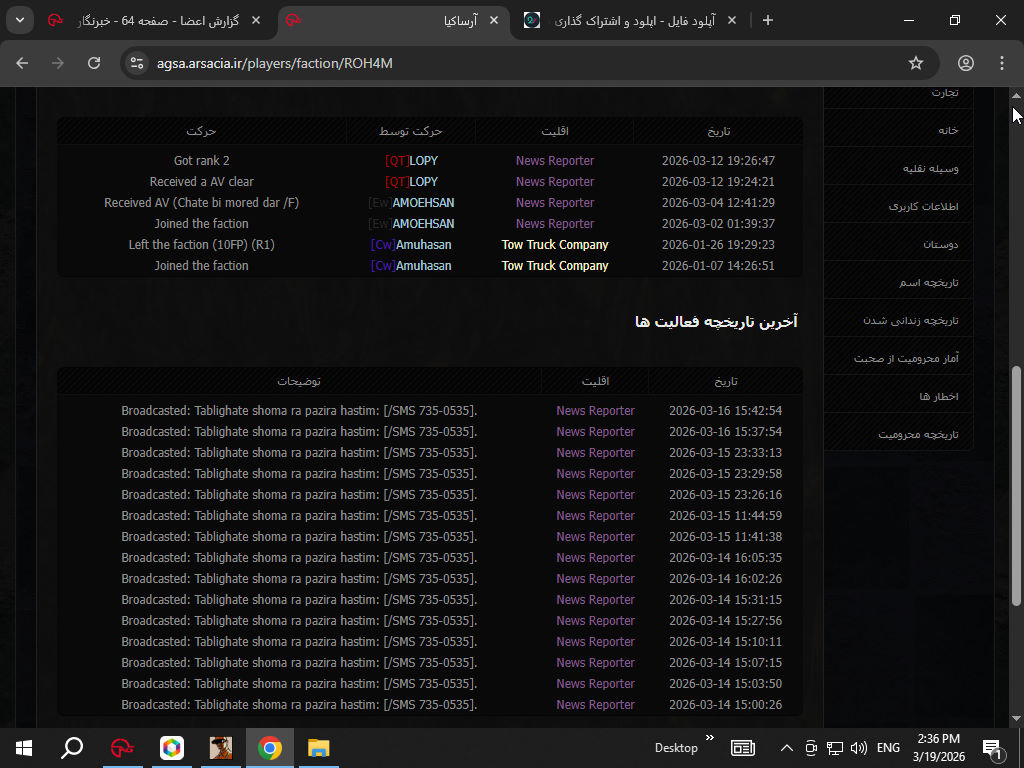
Task: Open the notification center icon
Action: pyautogui.click(x=993, y=749)
